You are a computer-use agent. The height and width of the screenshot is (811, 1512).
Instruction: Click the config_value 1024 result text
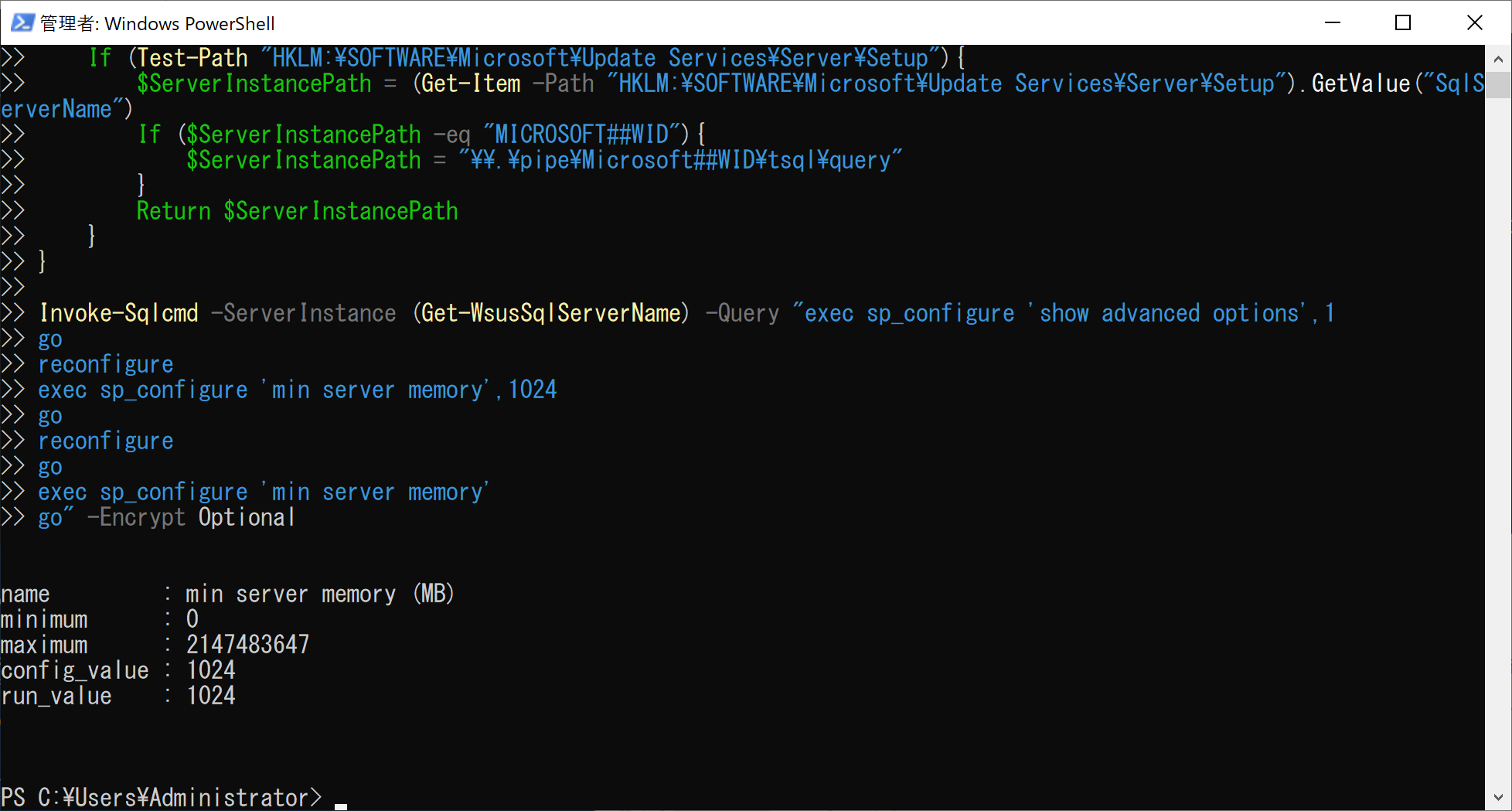pyautogui.click(x=211, y=670)
